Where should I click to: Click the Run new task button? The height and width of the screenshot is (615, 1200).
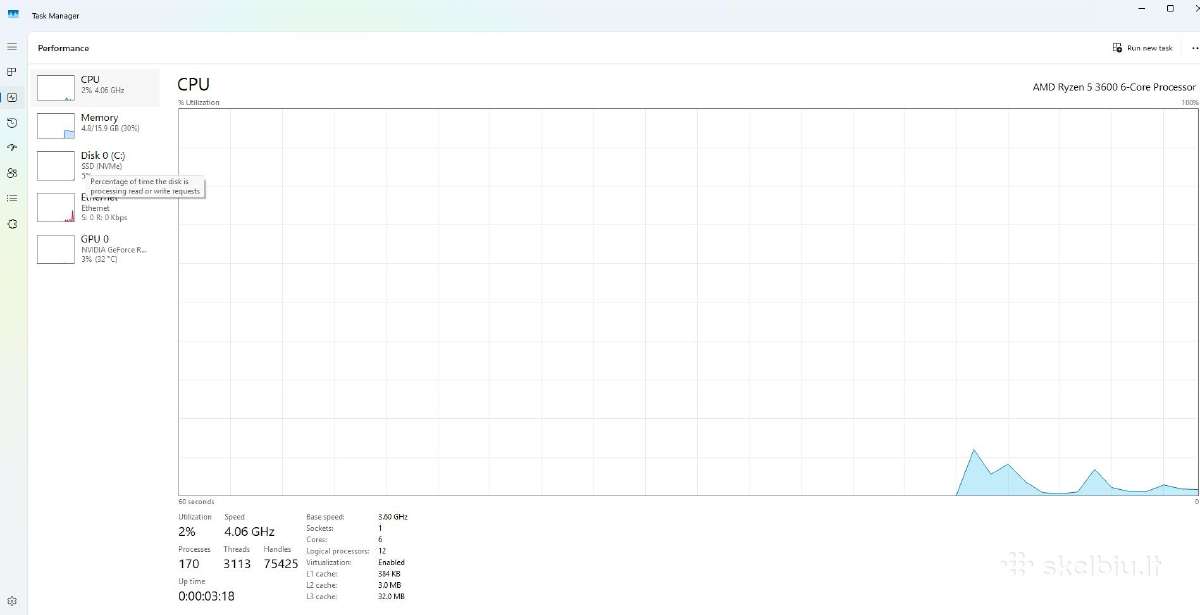click(x=1143, y=48)
